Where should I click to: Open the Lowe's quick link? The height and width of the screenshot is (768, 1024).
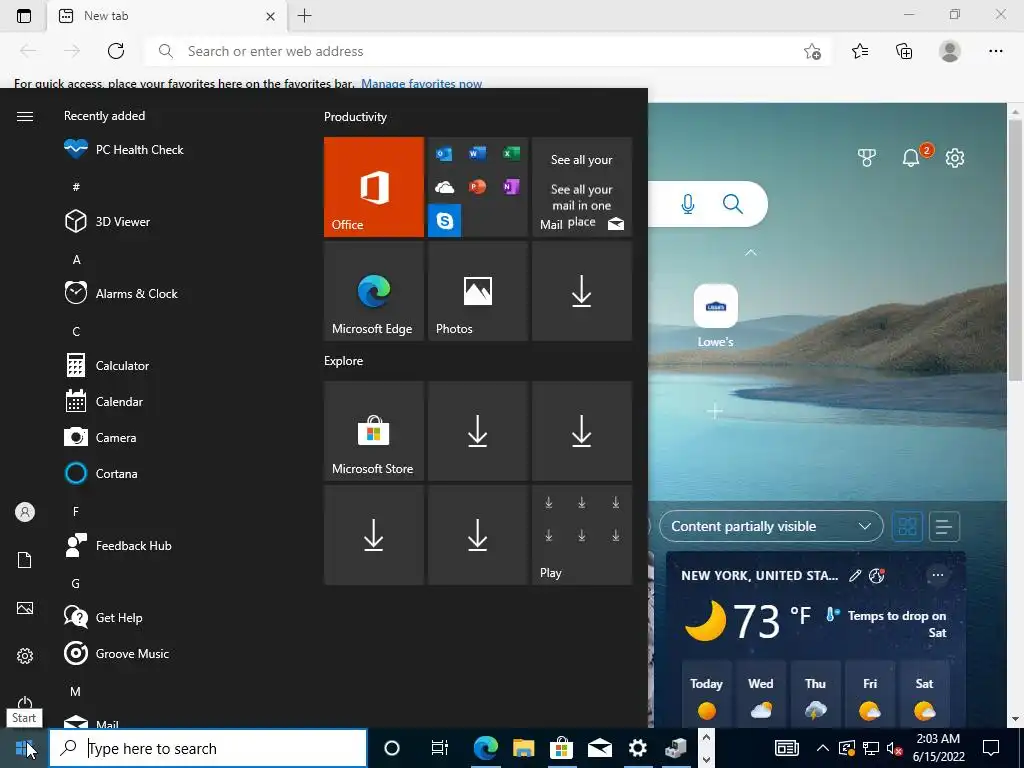point(716,316)
